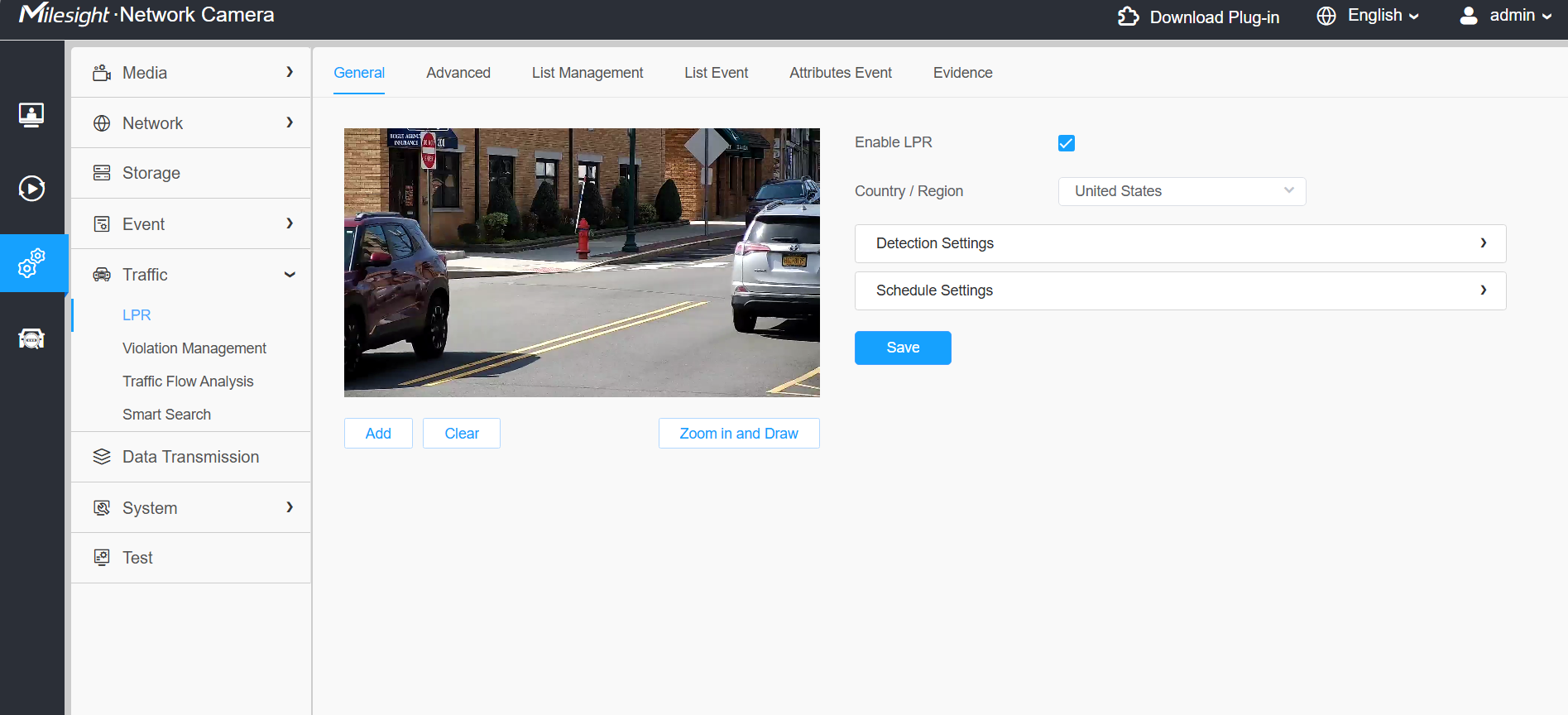This screenshot has width=1568, height=715.
Task: Open the Country / Region dropdown
Action: 1182,191
